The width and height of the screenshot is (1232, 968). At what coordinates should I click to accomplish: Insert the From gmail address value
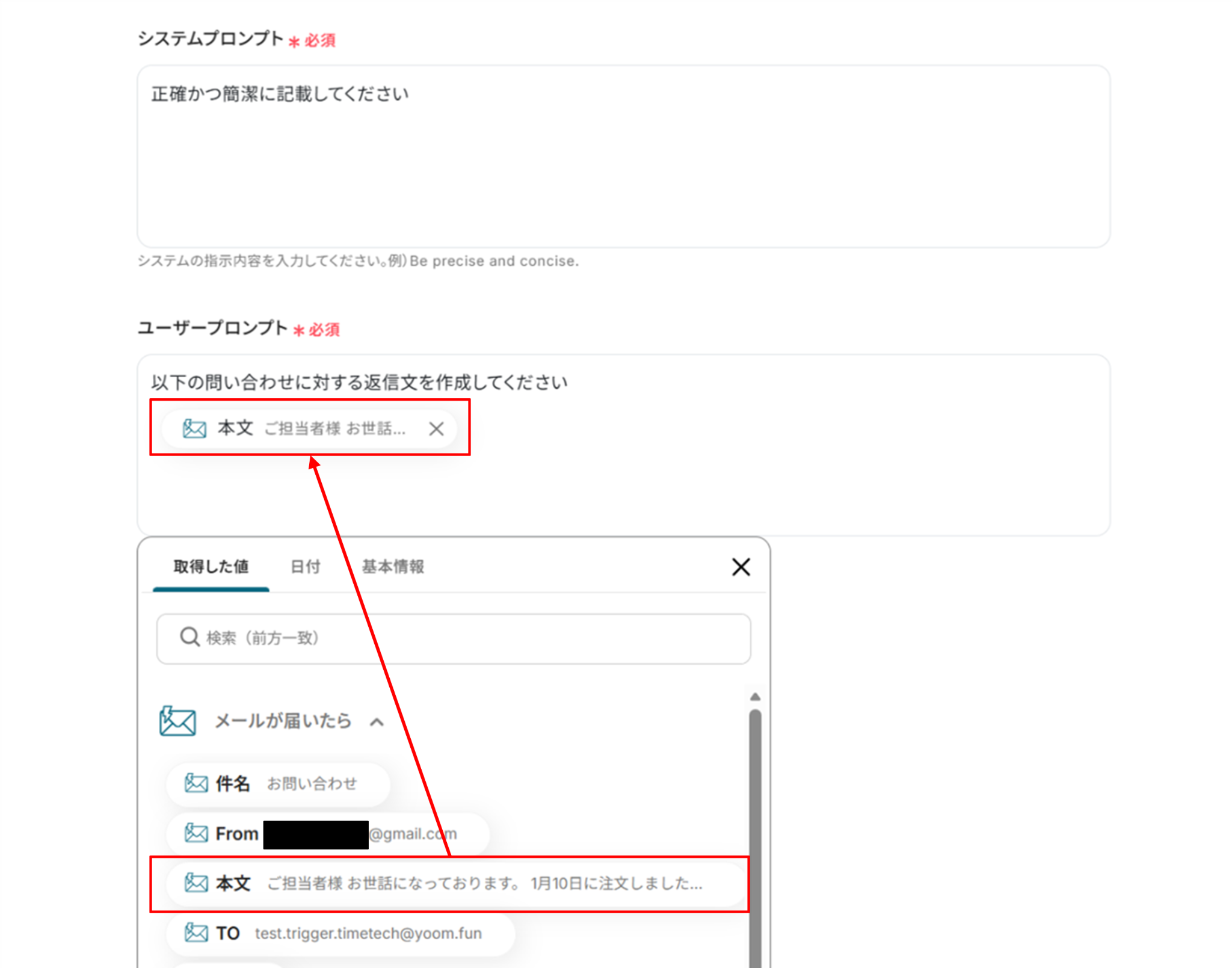click(328, 834)
